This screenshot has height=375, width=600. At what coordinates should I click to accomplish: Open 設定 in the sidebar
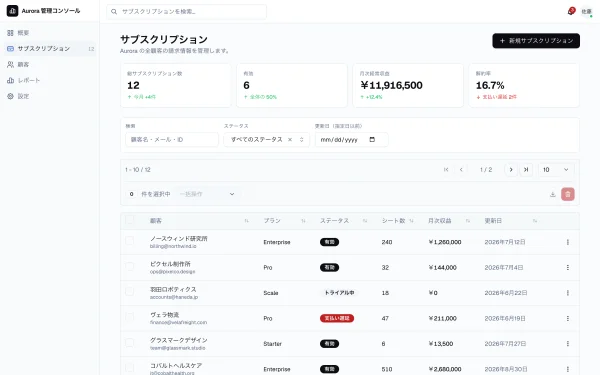(x=50, y=96)
